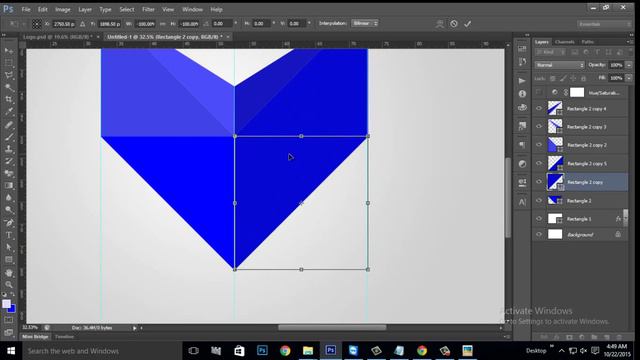
Task: Open the status bar info arrow menu
Action: click(134, 328)
